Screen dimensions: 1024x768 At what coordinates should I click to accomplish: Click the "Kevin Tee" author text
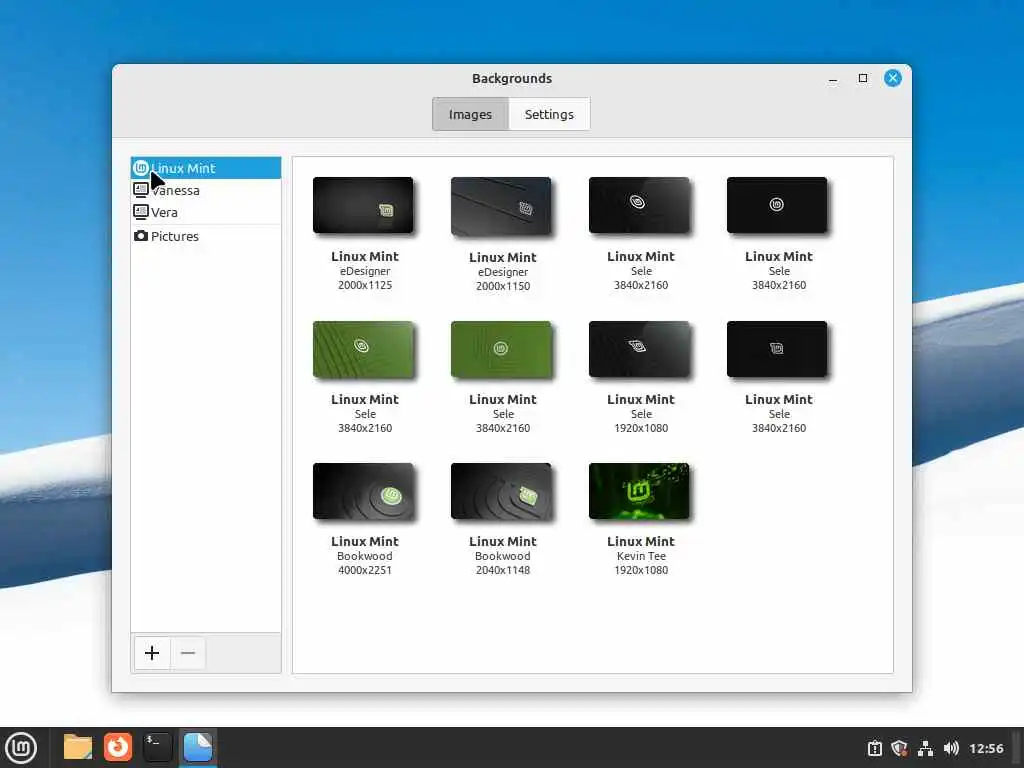[x=641, y=556]
